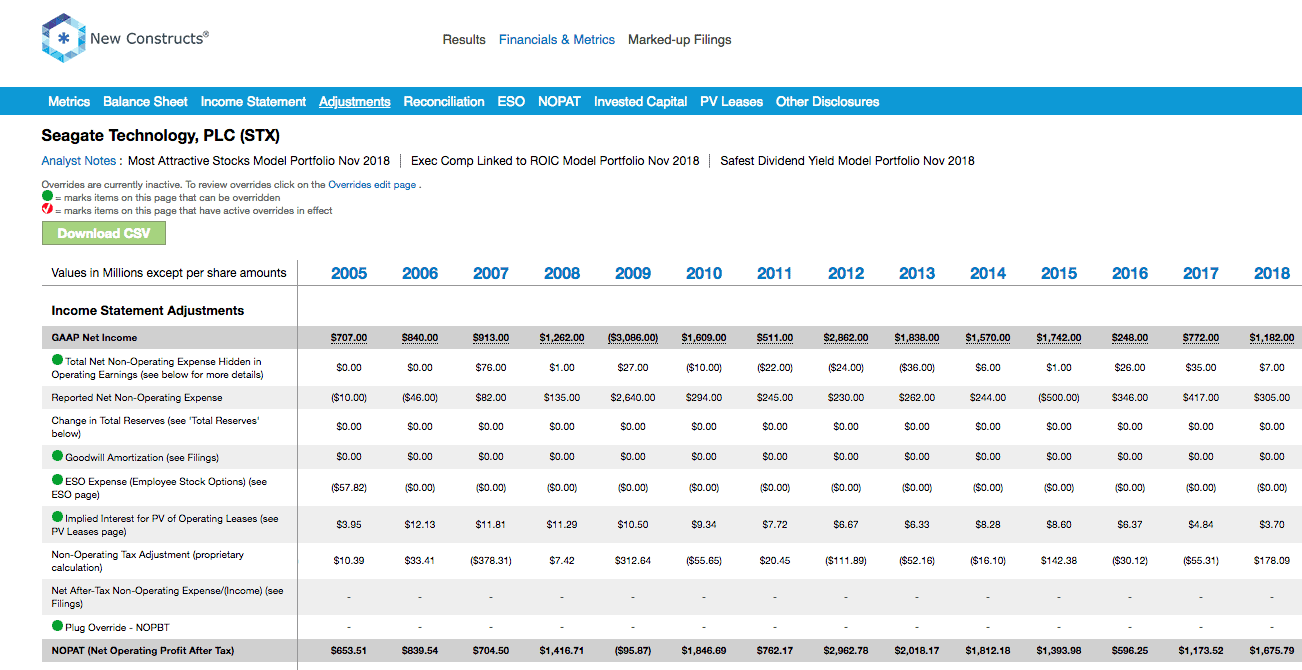The image size is (1302, 670).
Task: Click green override dot beside Goodwill Amortization
Action: 57,457
